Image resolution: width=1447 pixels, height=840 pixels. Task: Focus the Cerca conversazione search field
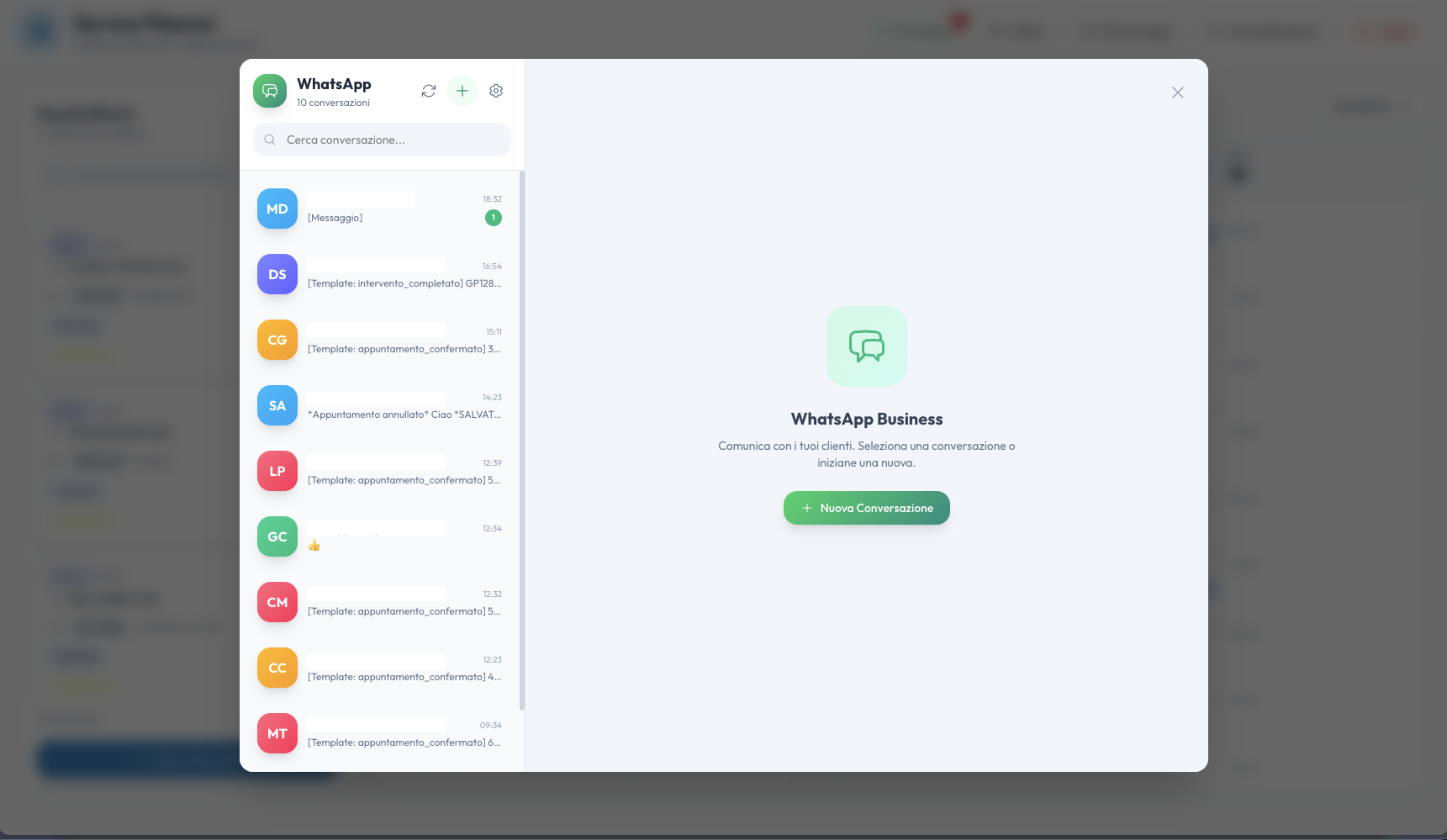click(x=381, y=140)
